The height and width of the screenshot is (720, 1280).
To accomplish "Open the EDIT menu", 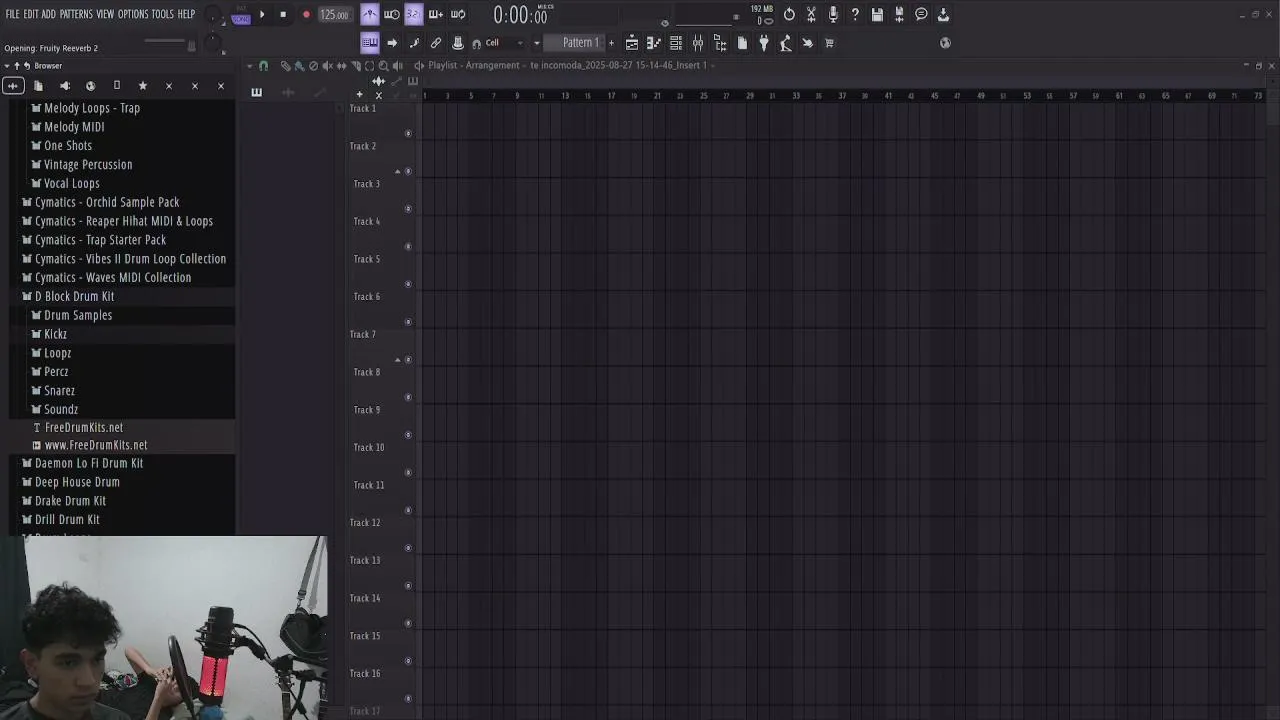I will point(31,14).
